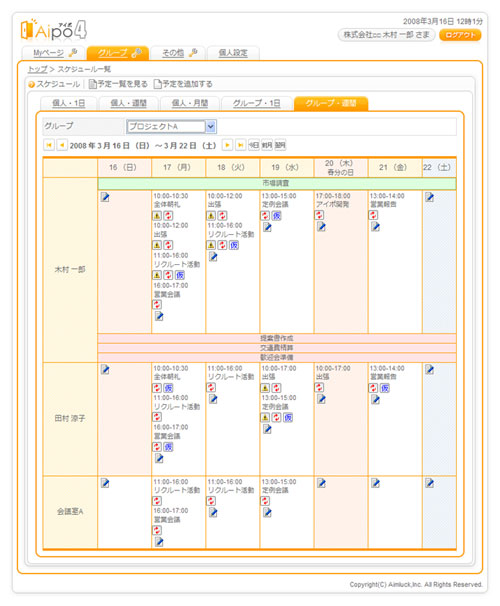Switch to 個人・月間 schedule view
Image resolution: width=500 pixels, height=606 pixels.
[x=190, y=103]
